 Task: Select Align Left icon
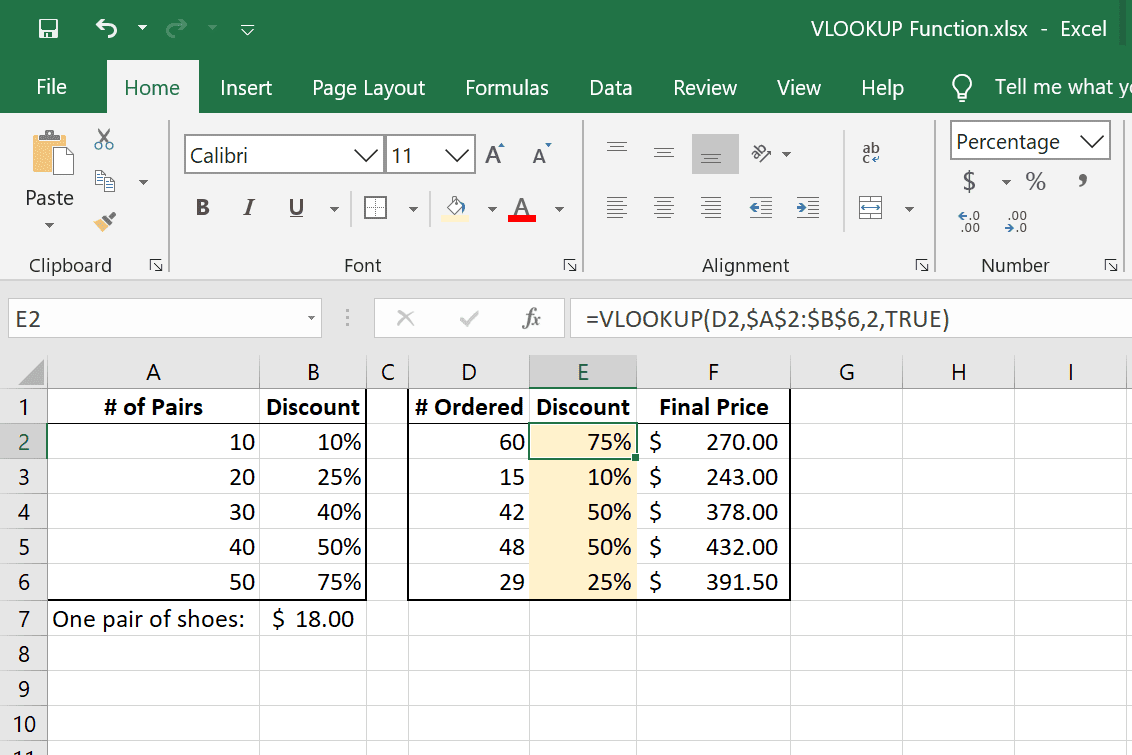point(617,208)
